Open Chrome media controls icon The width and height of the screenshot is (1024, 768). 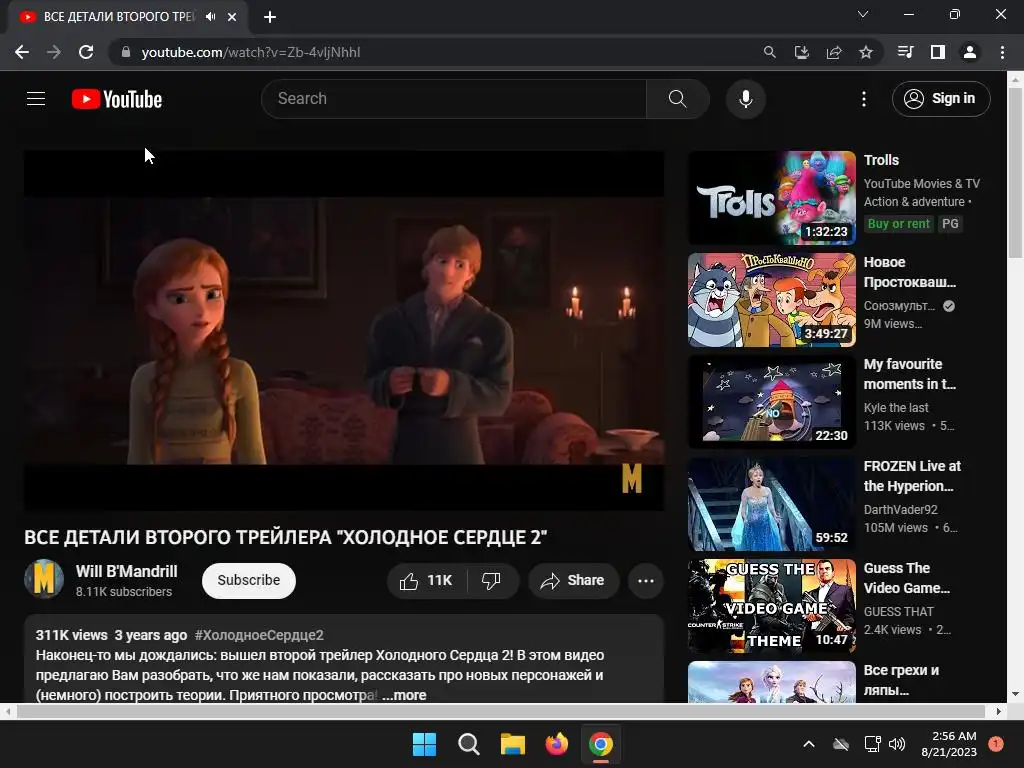(x=905, y=52)
